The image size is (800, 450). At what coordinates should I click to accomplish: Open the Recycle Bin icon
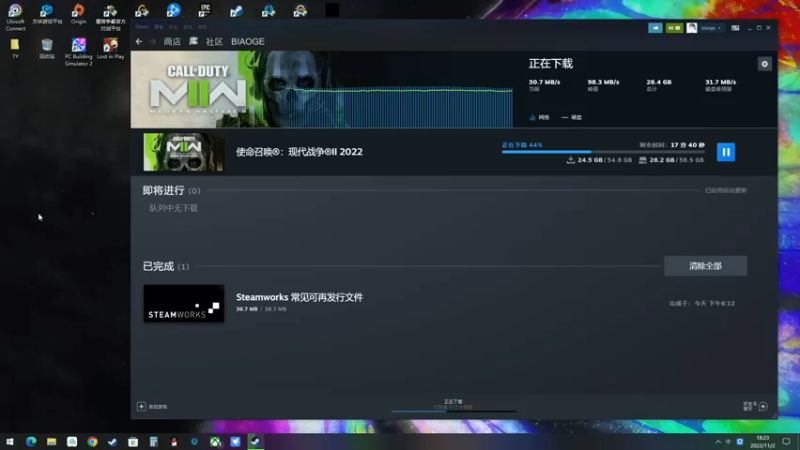click(46, 48)
